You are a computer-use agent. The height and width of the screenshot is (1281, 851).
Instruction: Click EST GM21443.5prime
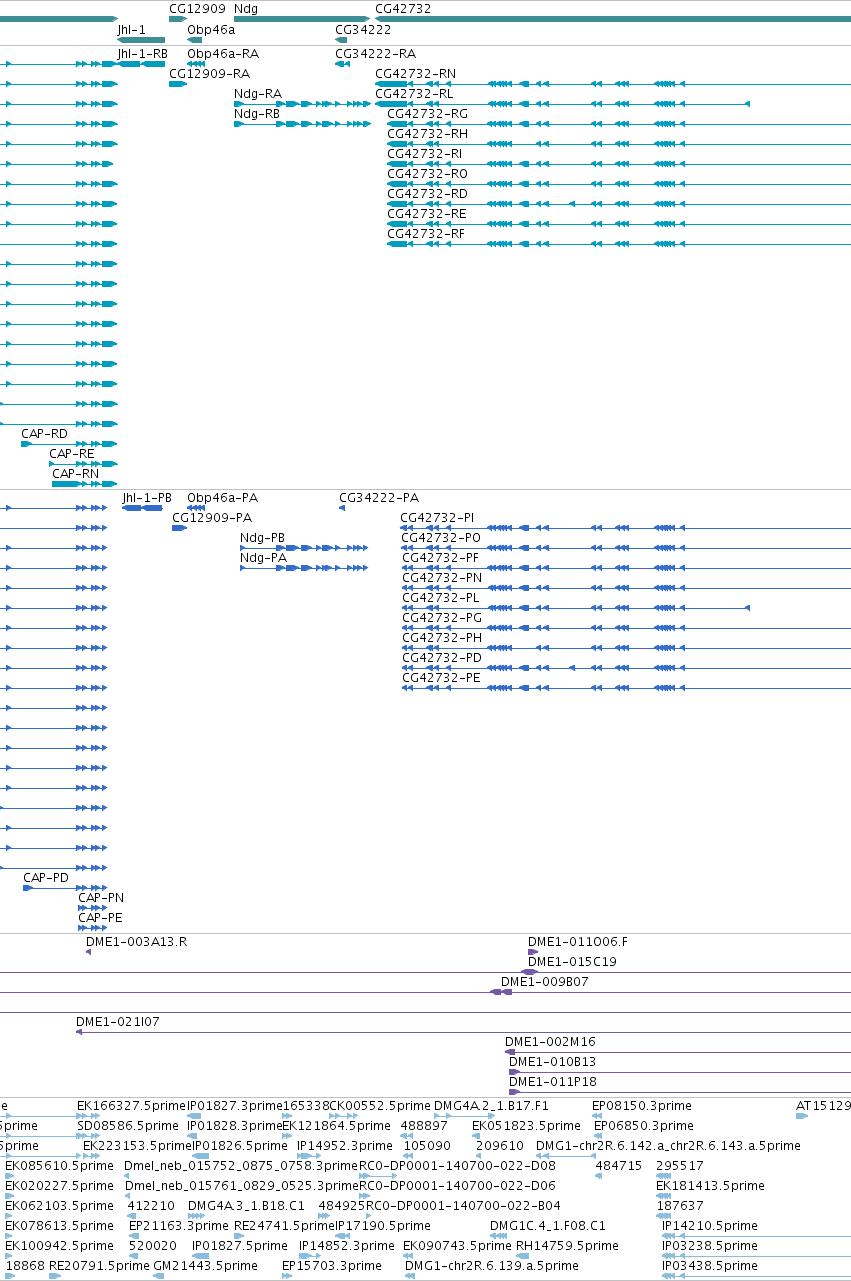204,1265
